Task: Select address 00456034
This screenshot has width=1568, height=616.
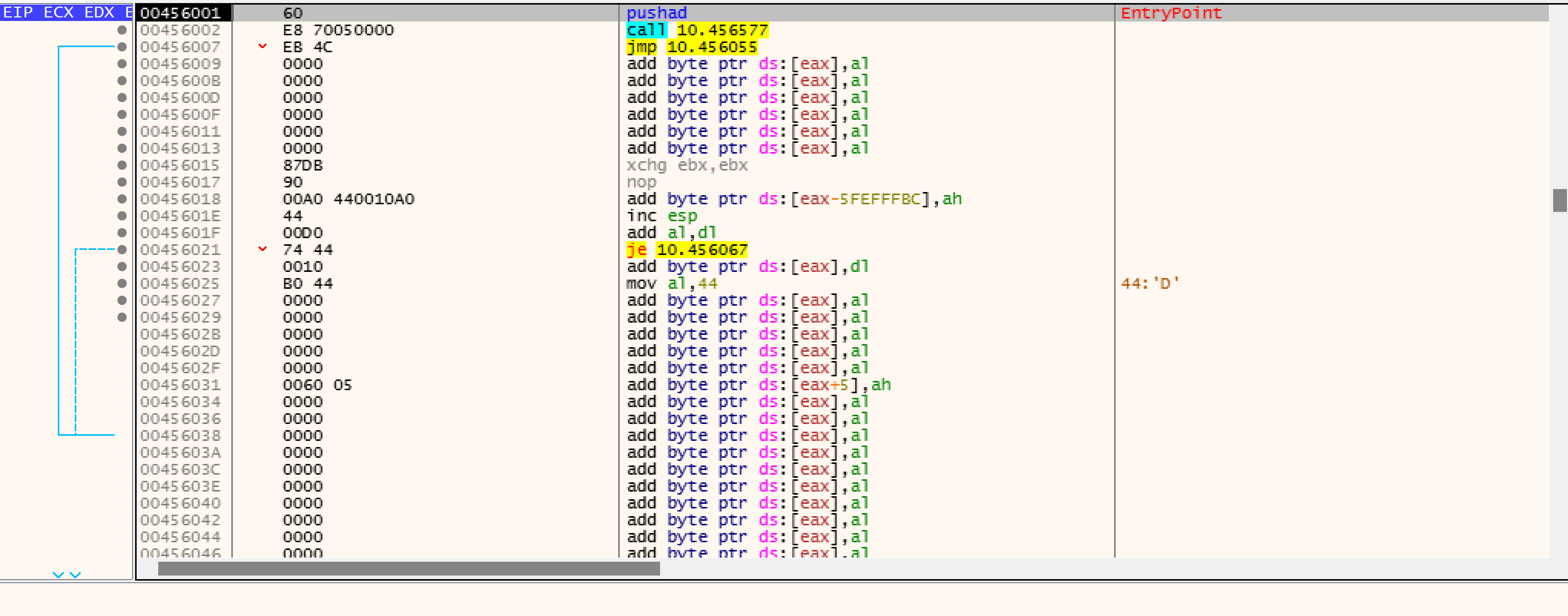Action: tap(180, 402)
